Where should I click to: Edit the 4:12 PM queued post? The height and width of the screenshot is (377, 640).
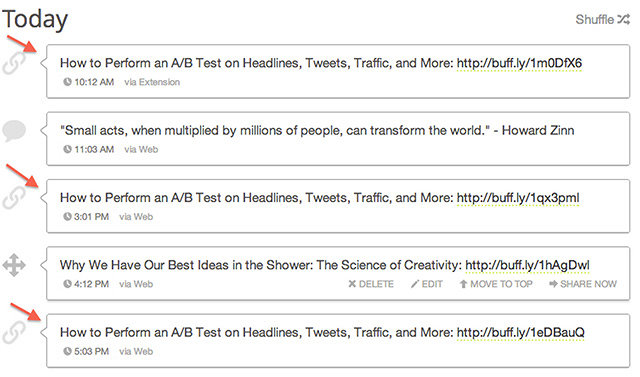pos(427,284)
